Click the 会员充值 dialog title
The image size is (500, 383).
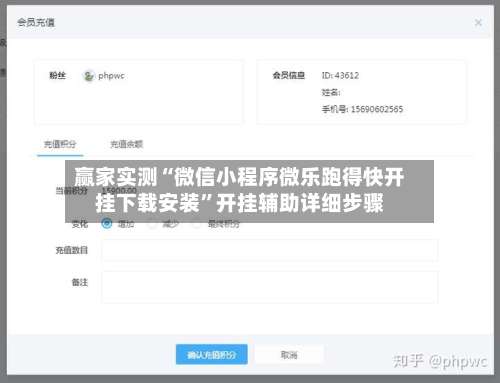point(36,23)
